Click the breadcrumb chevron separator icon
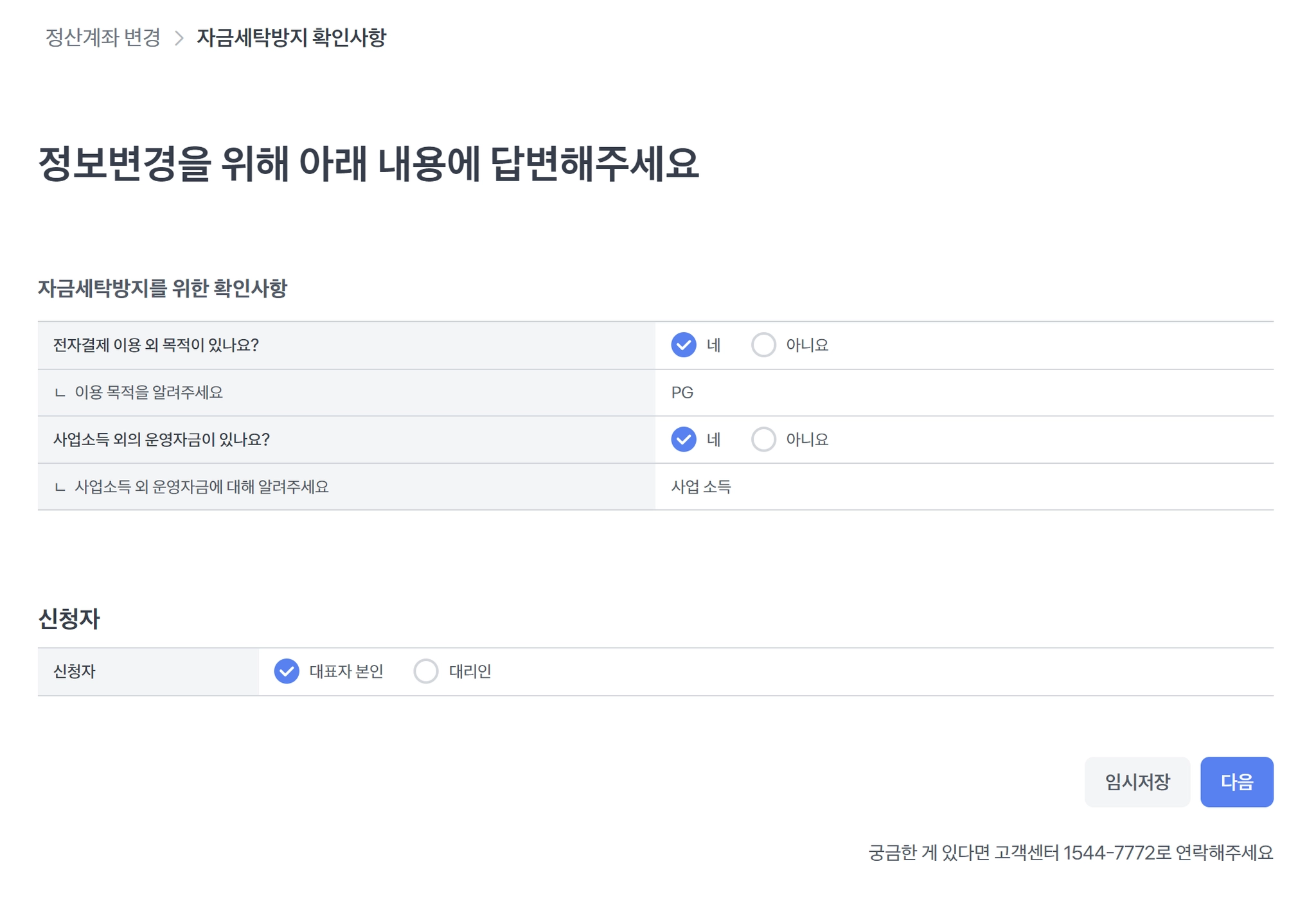This screenshot has height=900, width=1316. tap(179, 38)
